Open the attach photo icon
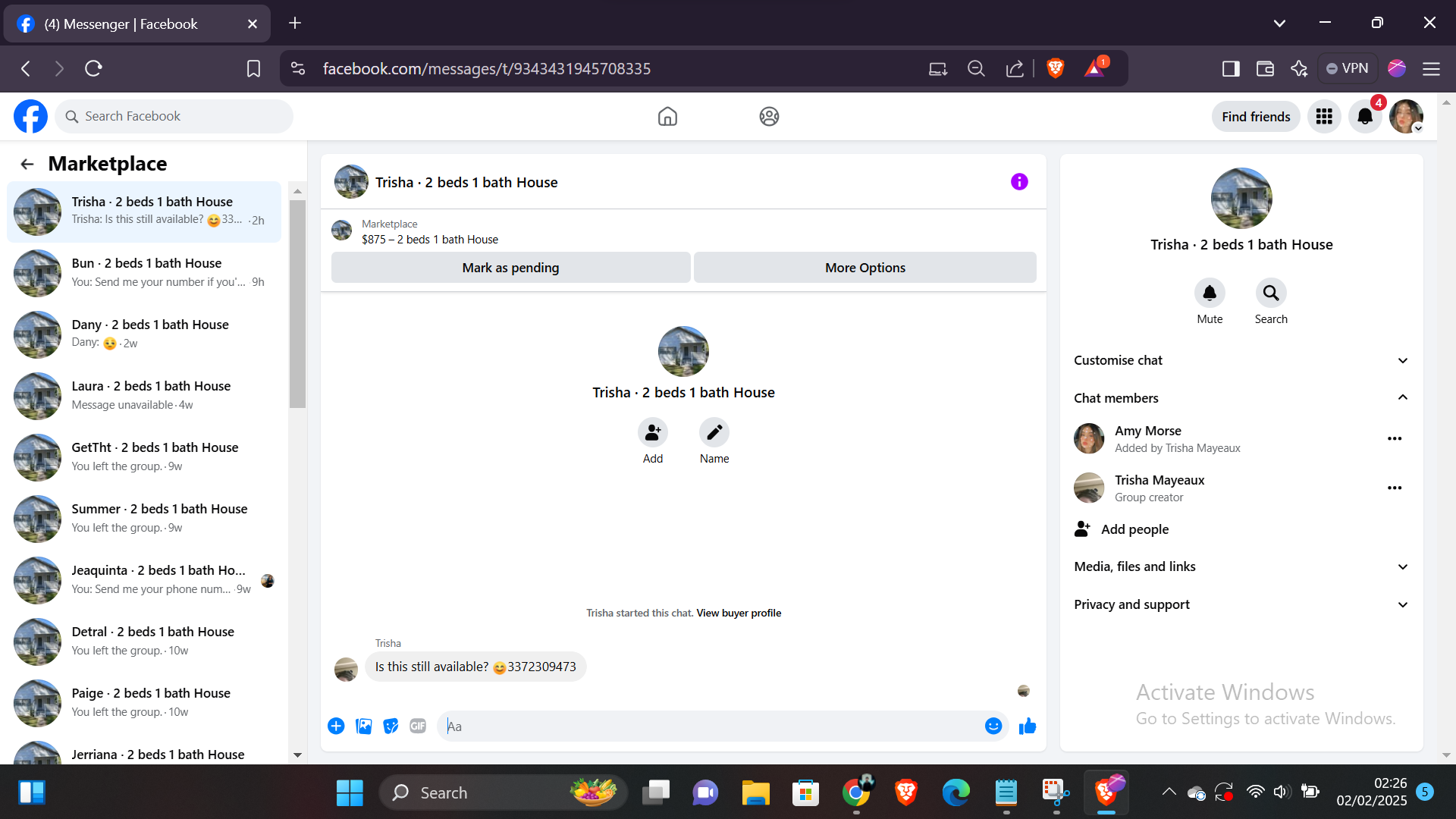The height and width of the screenshot is (819, 1456). coord(364,726)
